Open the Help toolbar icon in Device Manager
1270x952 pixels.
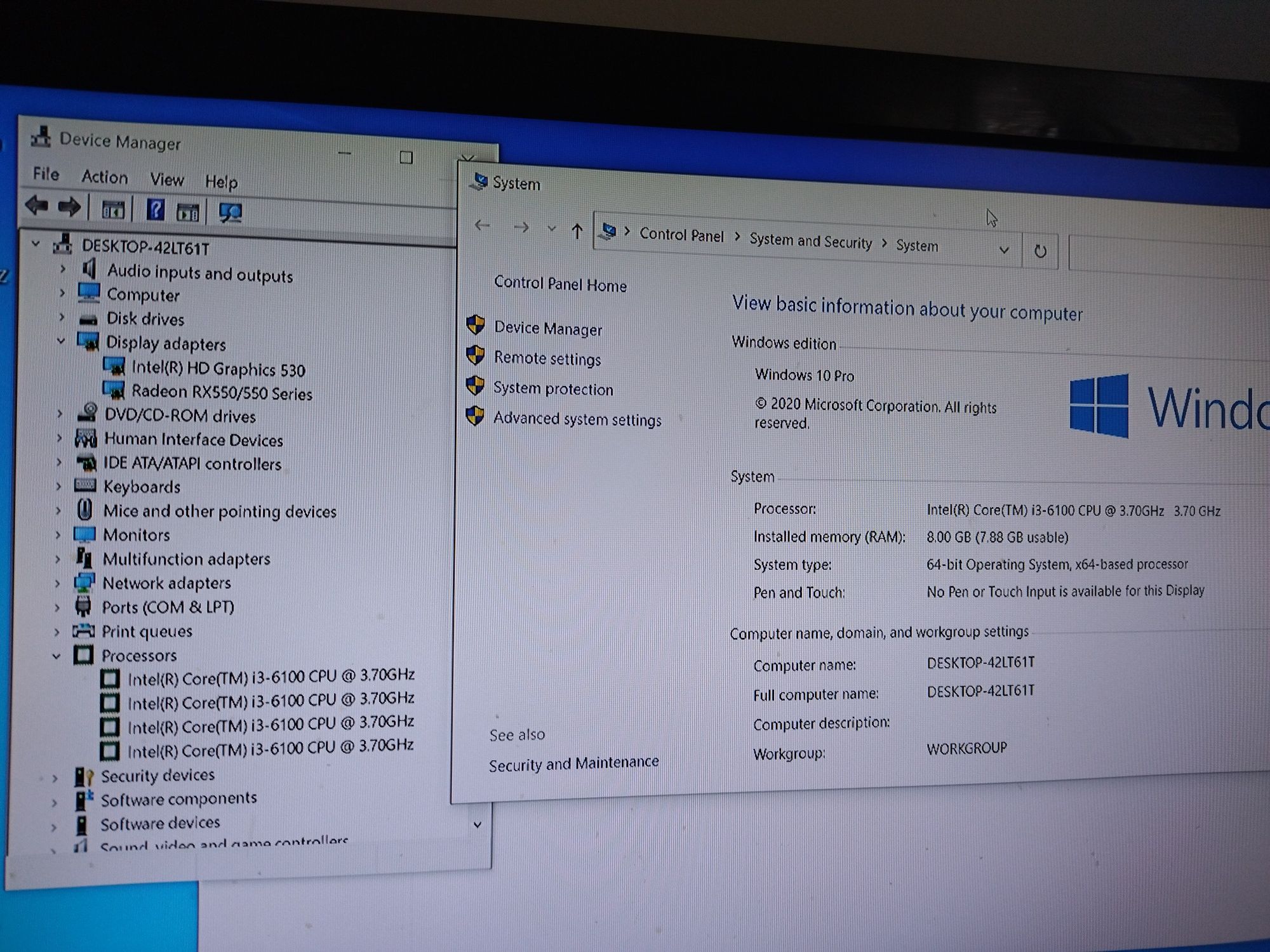pyautogui.click(x=155, y=209)
